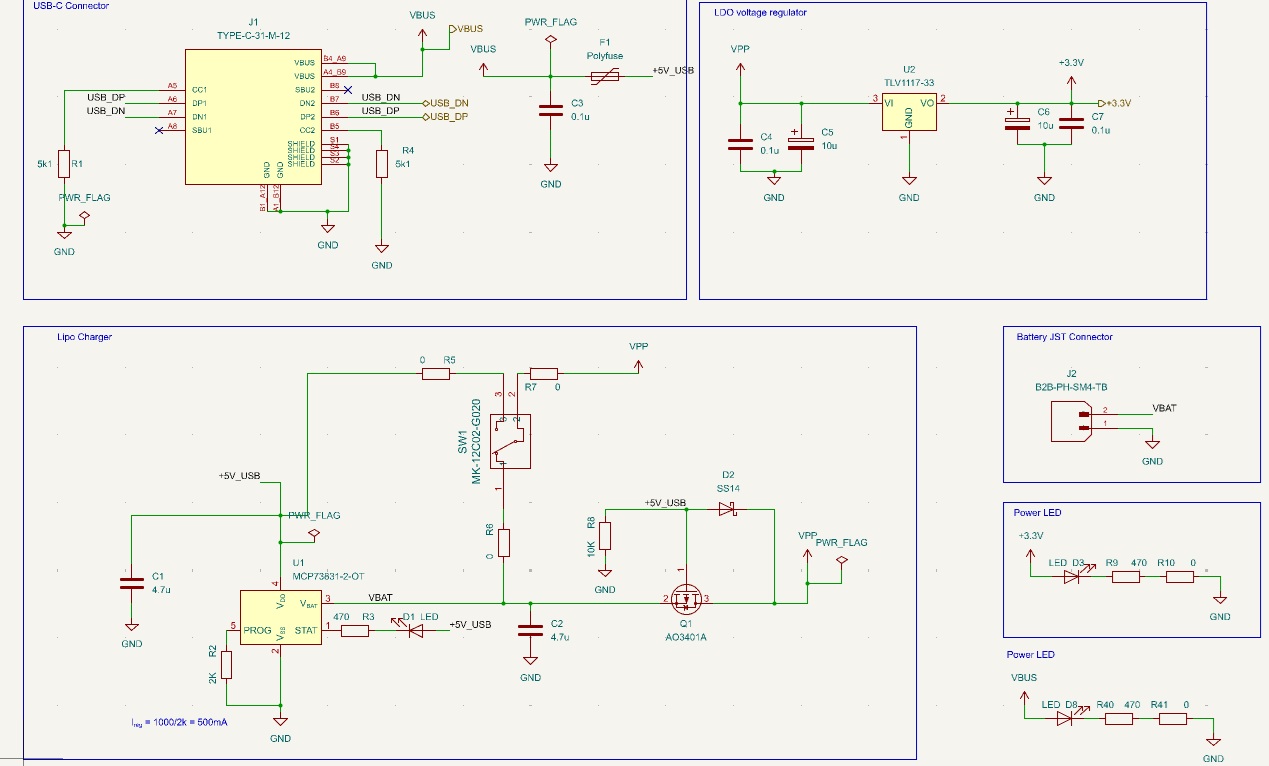Select the PROG resistor R2 2K
The width and height of the screenshot is (1269, 766).
[227, 665]
